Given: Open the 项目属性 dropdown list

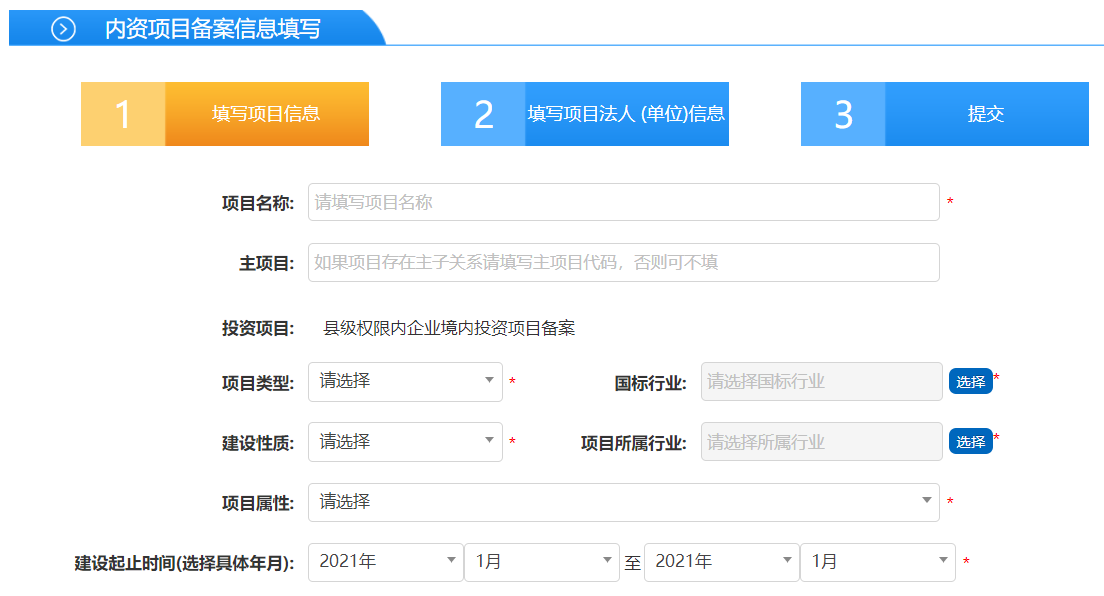Looking at the screenshot, I should [x=623, y=502].
